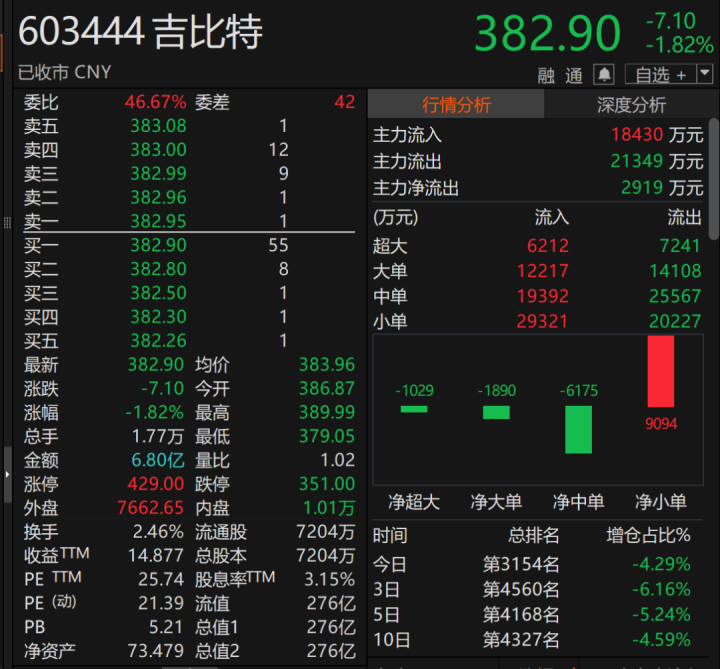This screenshot has height=669, width=720.
Task: Click the green 净中单 bar in chart
Action: (579, 430)
